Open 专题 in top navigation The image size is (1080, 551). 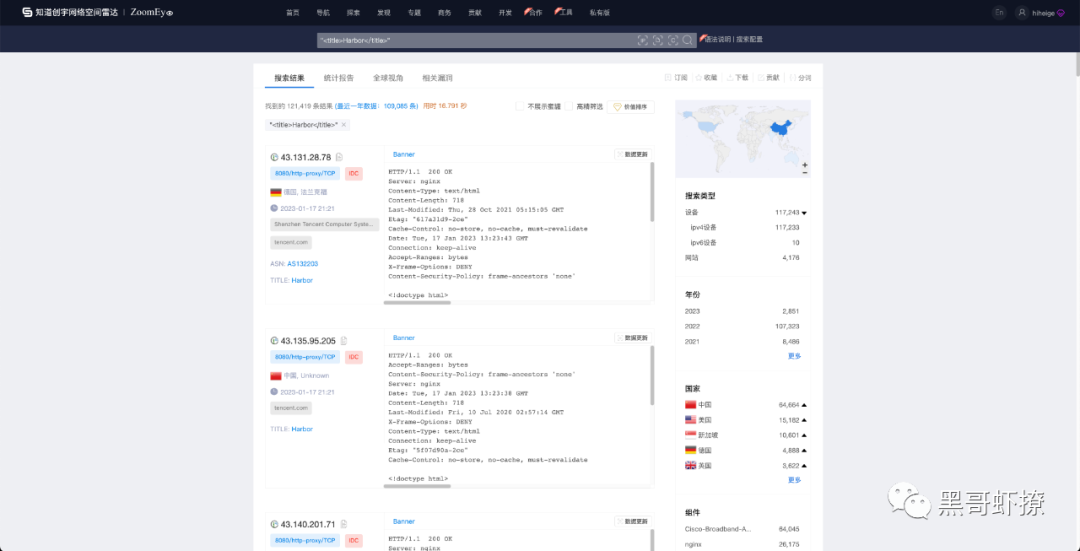click(414, 12)
